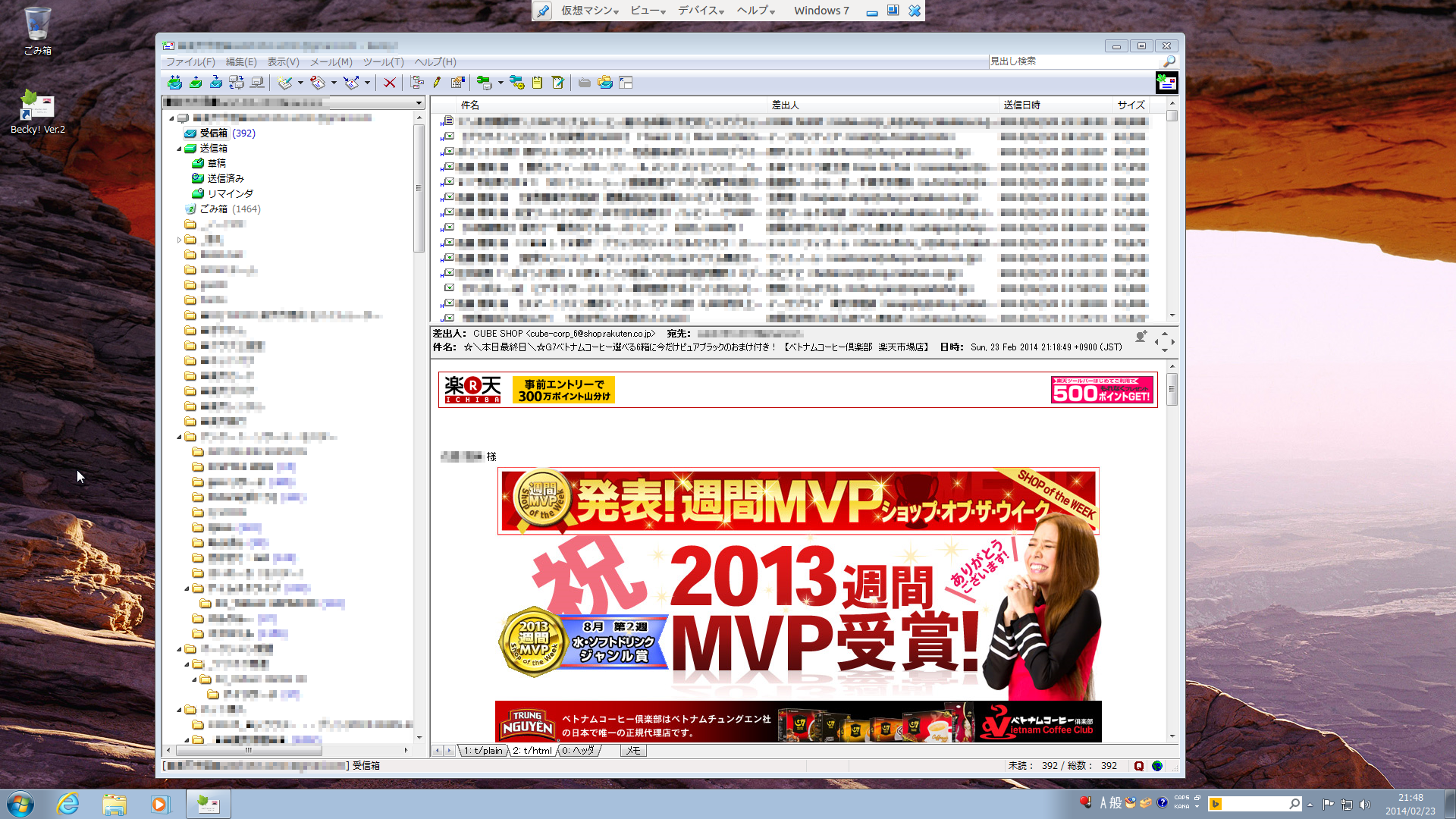This screenshot has width=1456, height=819.
Task: Open the ごみ箱 icon on the desktop
Action: pyautogui.click(x=37, y=31)
